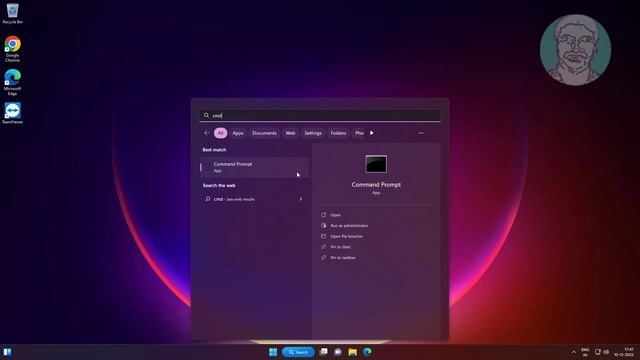Open the volume icon in system tray
This screenshot has height=360, width=640.
click(x=606, y=352)
